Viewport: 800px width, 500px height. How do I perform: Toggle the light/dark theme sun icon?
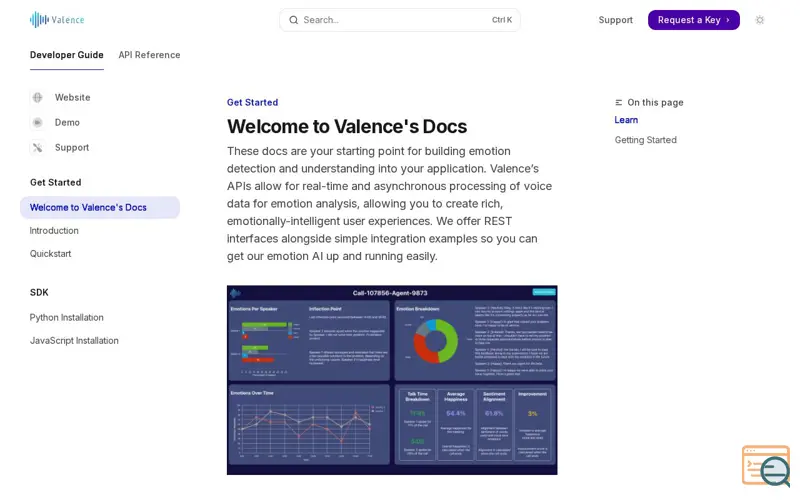(x=760, y=20)
